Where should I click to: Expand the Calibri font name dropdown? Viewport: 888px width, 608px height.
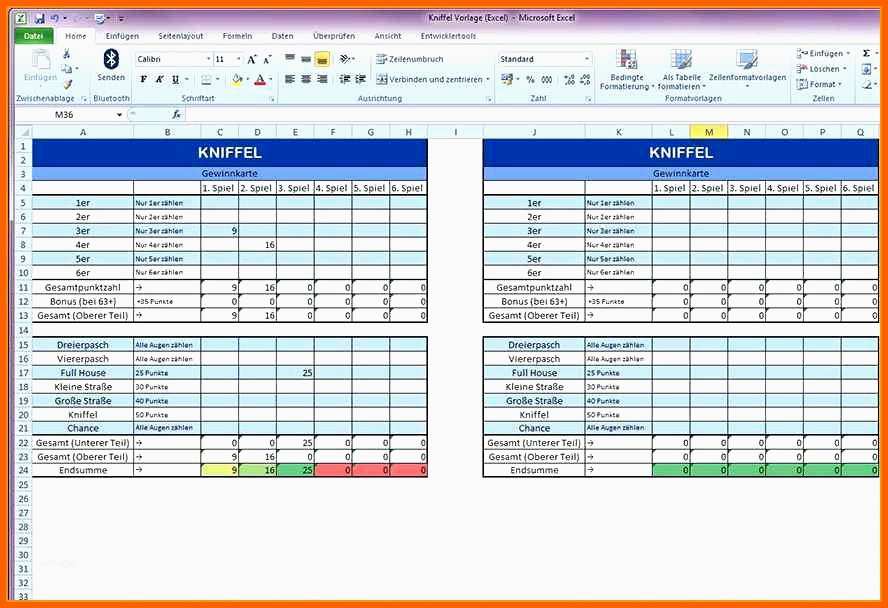[208, 60]
